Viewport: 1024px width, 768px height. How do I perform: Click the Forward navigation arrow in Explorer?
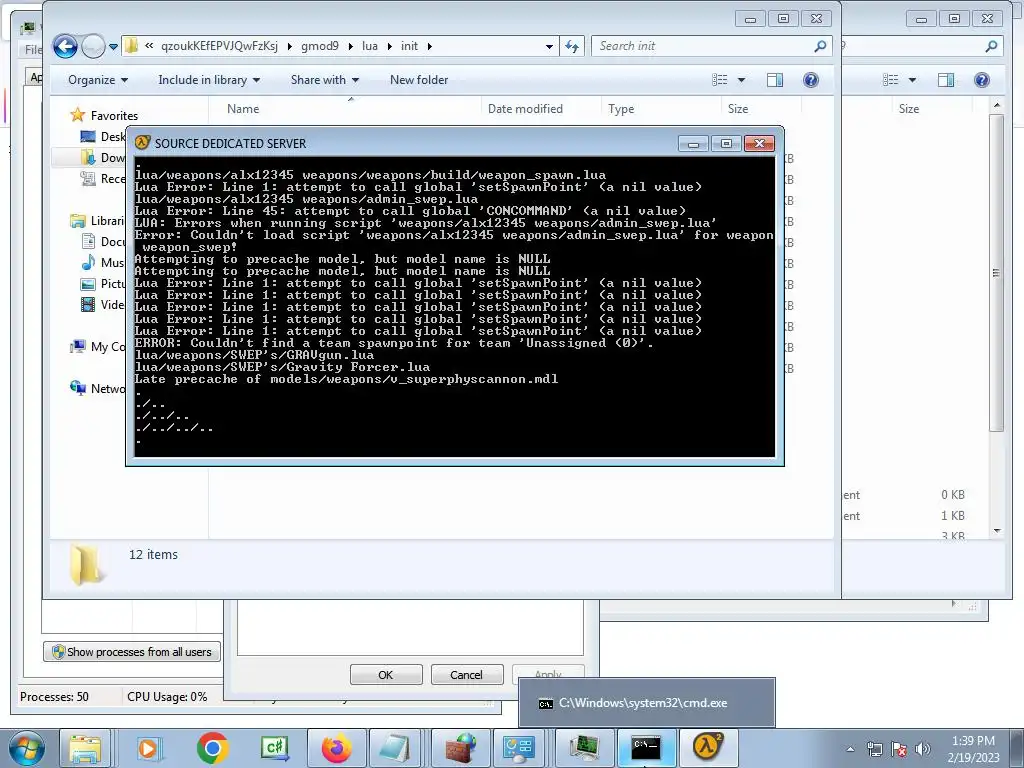coord(93,46)
